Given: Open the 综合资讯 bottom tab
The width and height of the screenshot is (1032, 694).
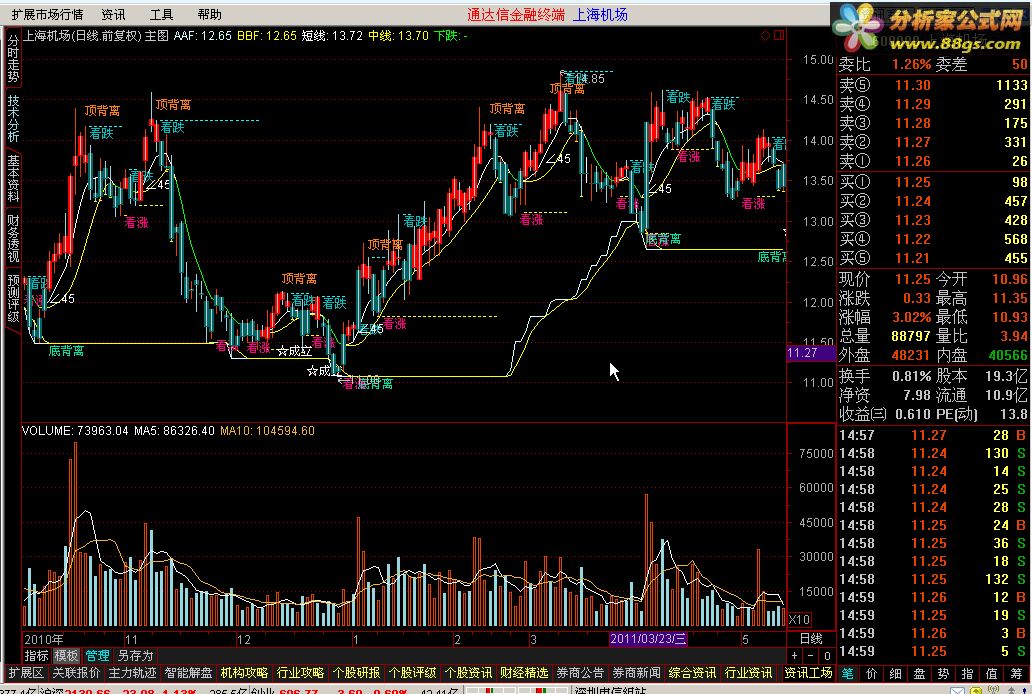Looking at the screenshot, I should [x=692, y=673].
